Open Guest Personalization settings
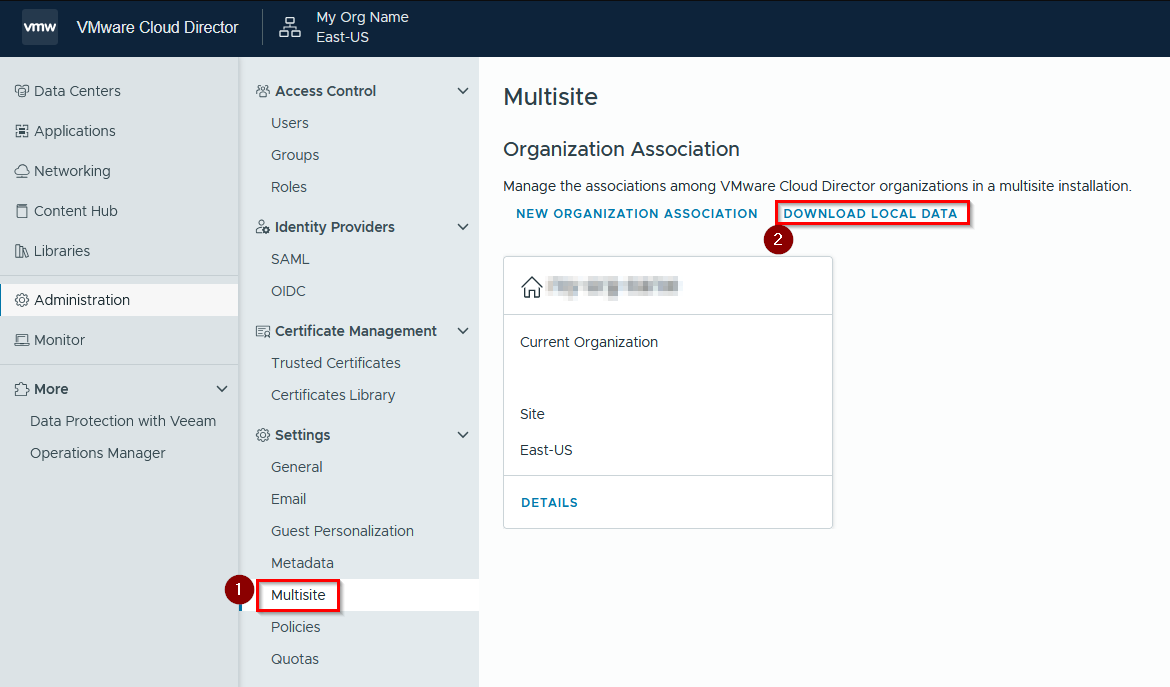Viewport: 1170px width, 687px height. coord(342,531)
